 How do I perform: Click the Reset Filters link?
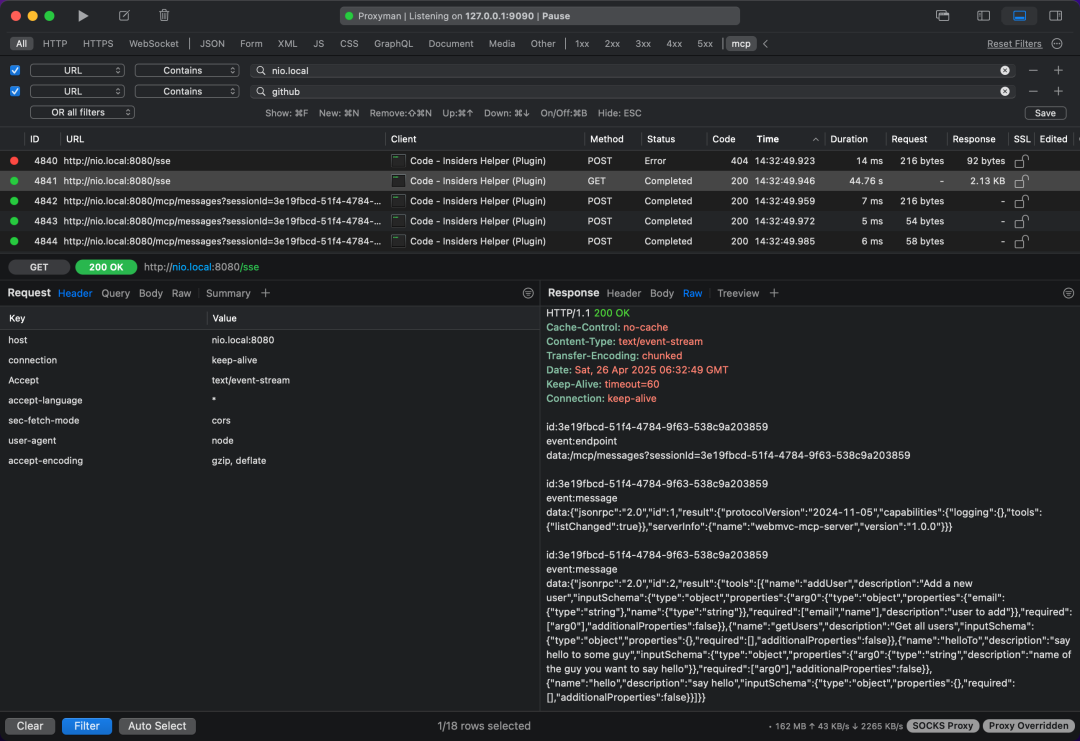point(1014,44)
